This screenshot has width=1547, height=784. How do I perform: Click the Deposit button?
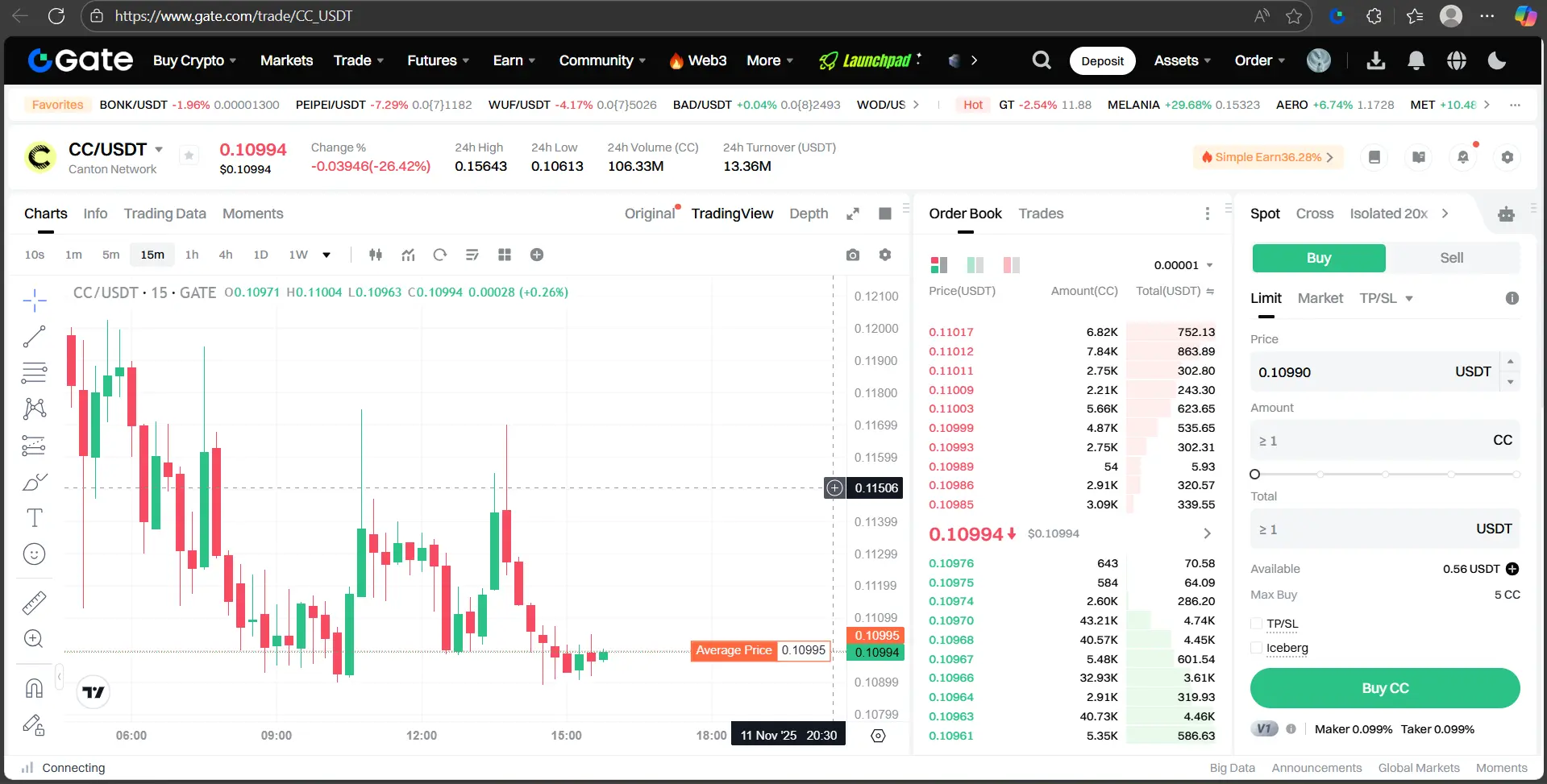coord(1102,61)
